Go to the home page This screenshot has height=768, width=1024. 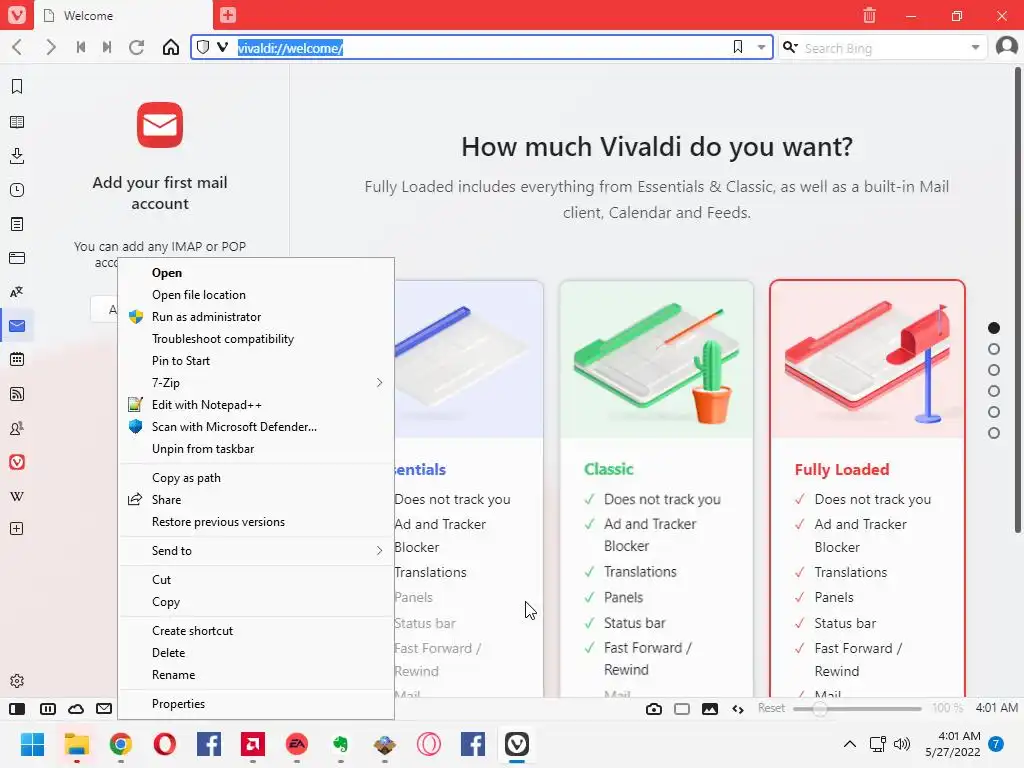(171, 47)
